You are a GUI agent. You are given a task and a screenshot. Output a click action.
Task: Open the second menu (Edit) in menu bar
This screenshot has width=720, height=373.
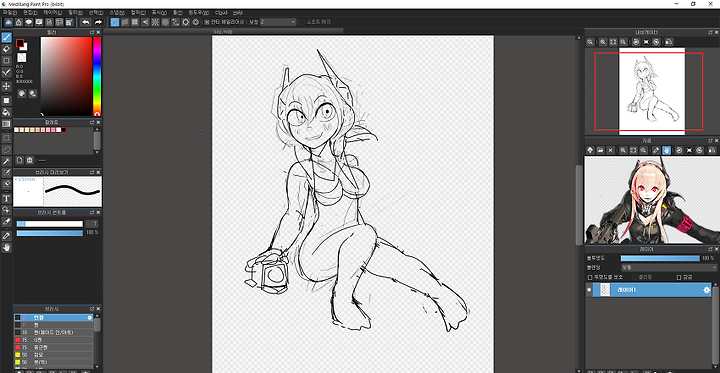(x=30, y=12)
